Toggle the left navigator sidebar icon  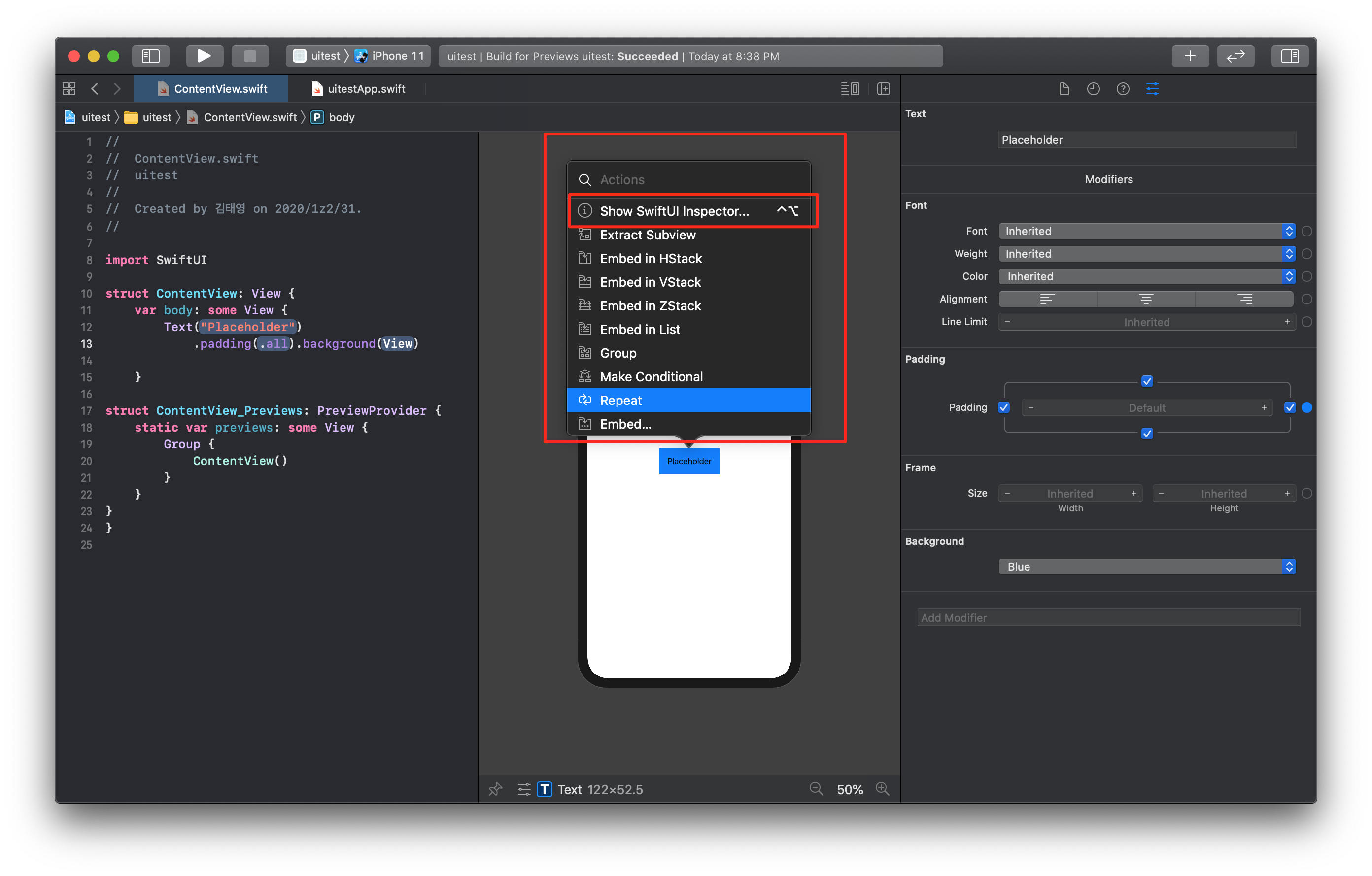pyautogui.click(x=150, y=56)
